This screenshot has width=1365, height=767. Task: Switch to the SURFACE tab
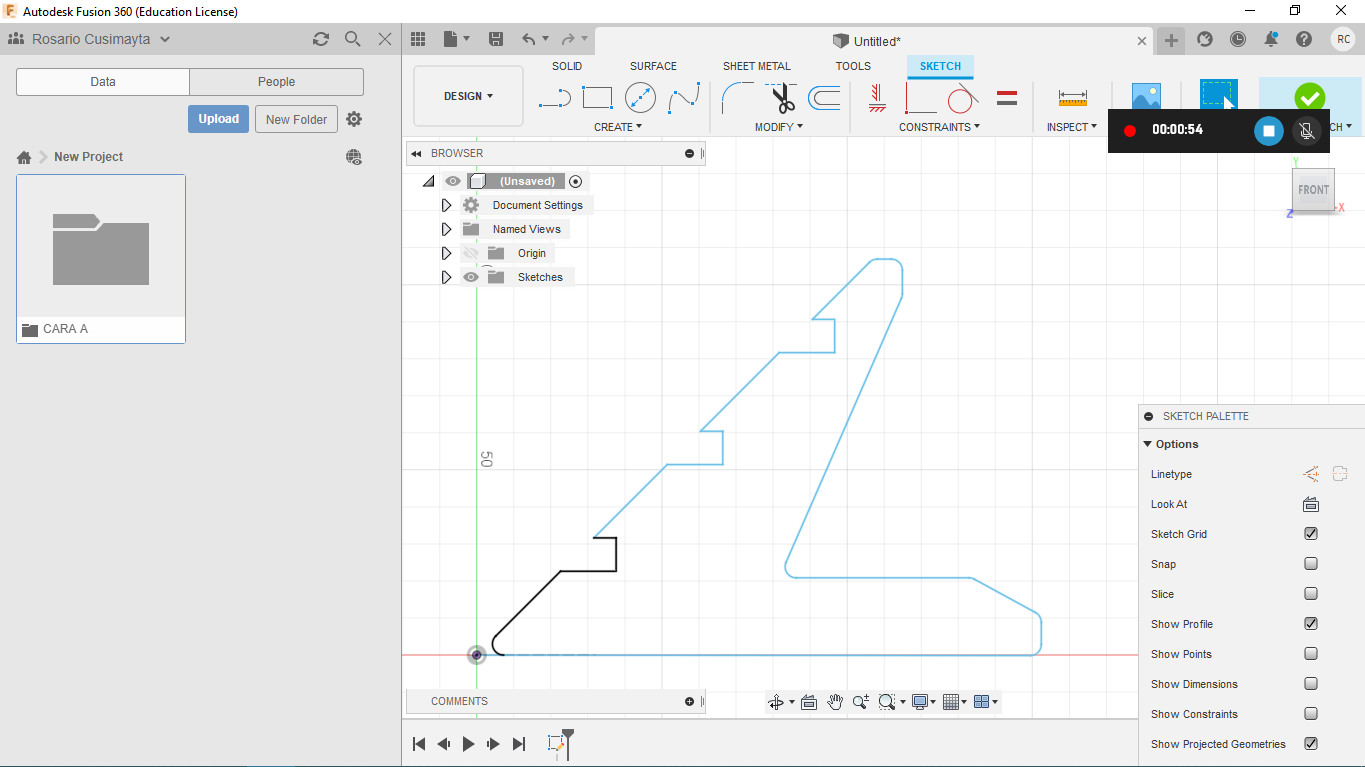(653, 66)
